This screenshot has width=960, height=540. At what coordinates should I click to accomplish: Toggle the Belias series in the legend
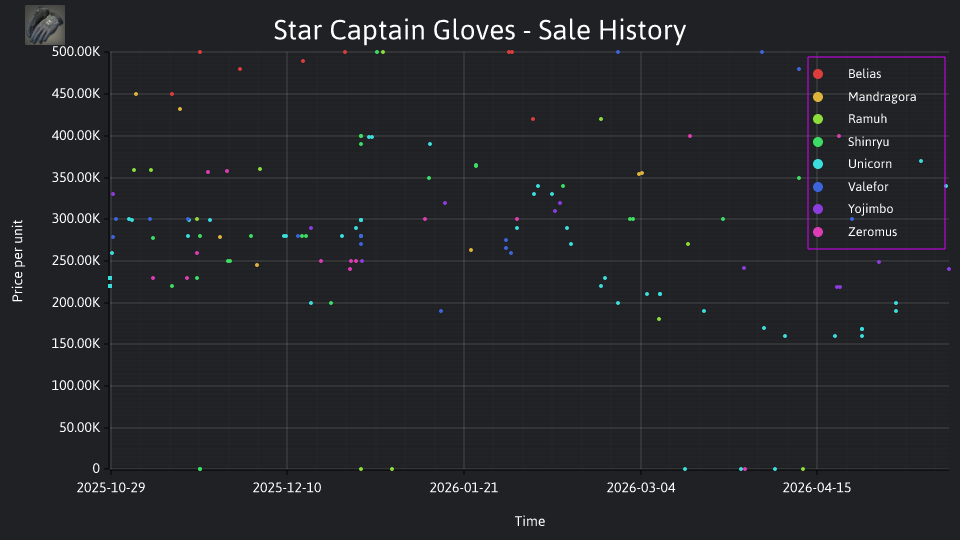[864, 74]
